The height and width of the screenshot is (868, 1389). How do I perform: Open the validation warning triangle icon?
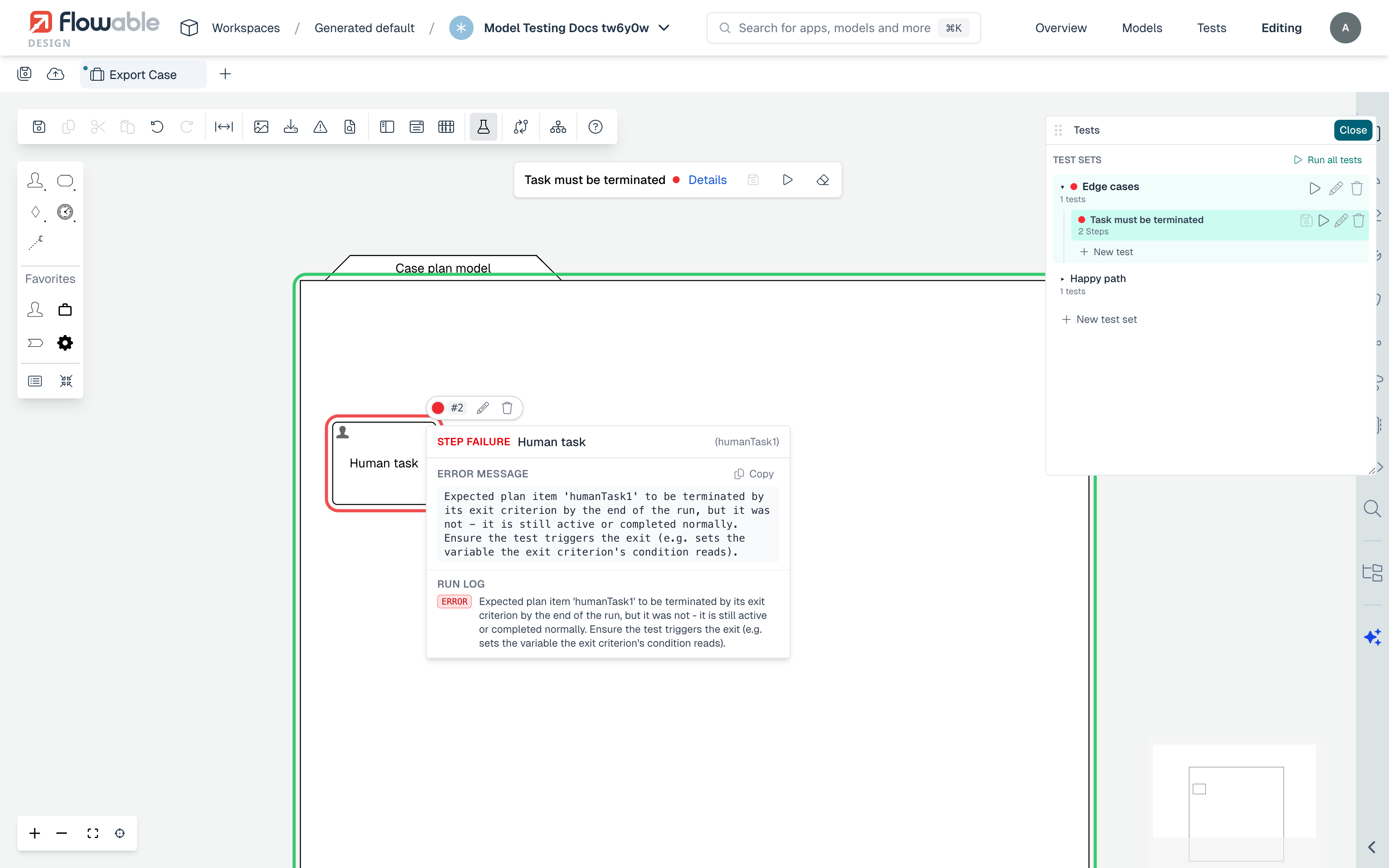320,127
